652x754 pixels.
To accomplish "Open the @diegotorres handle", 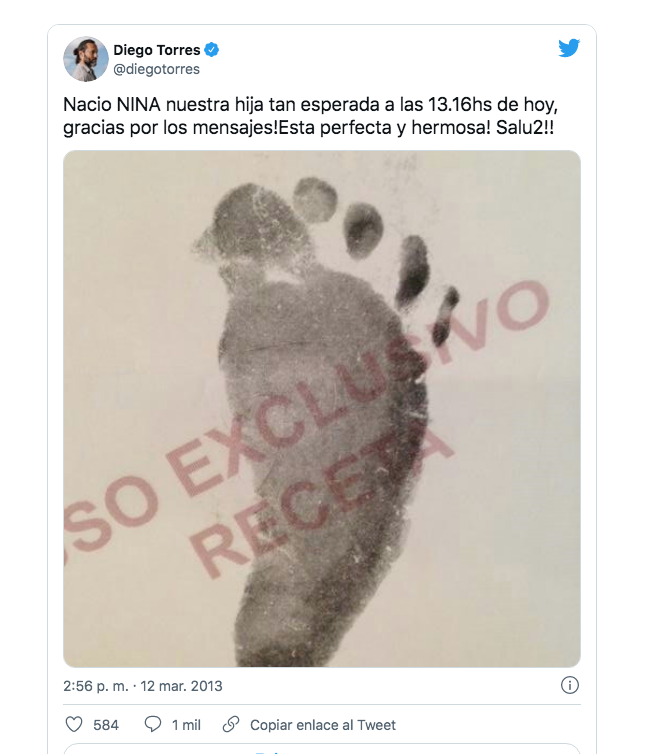I will [156, 69].
